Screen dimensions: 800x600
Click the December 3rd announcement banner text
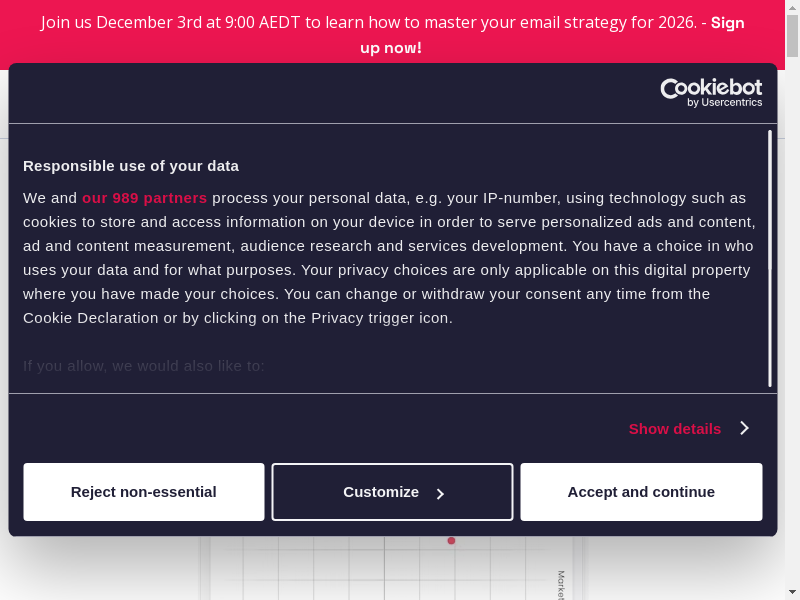(x=368, y=22)
